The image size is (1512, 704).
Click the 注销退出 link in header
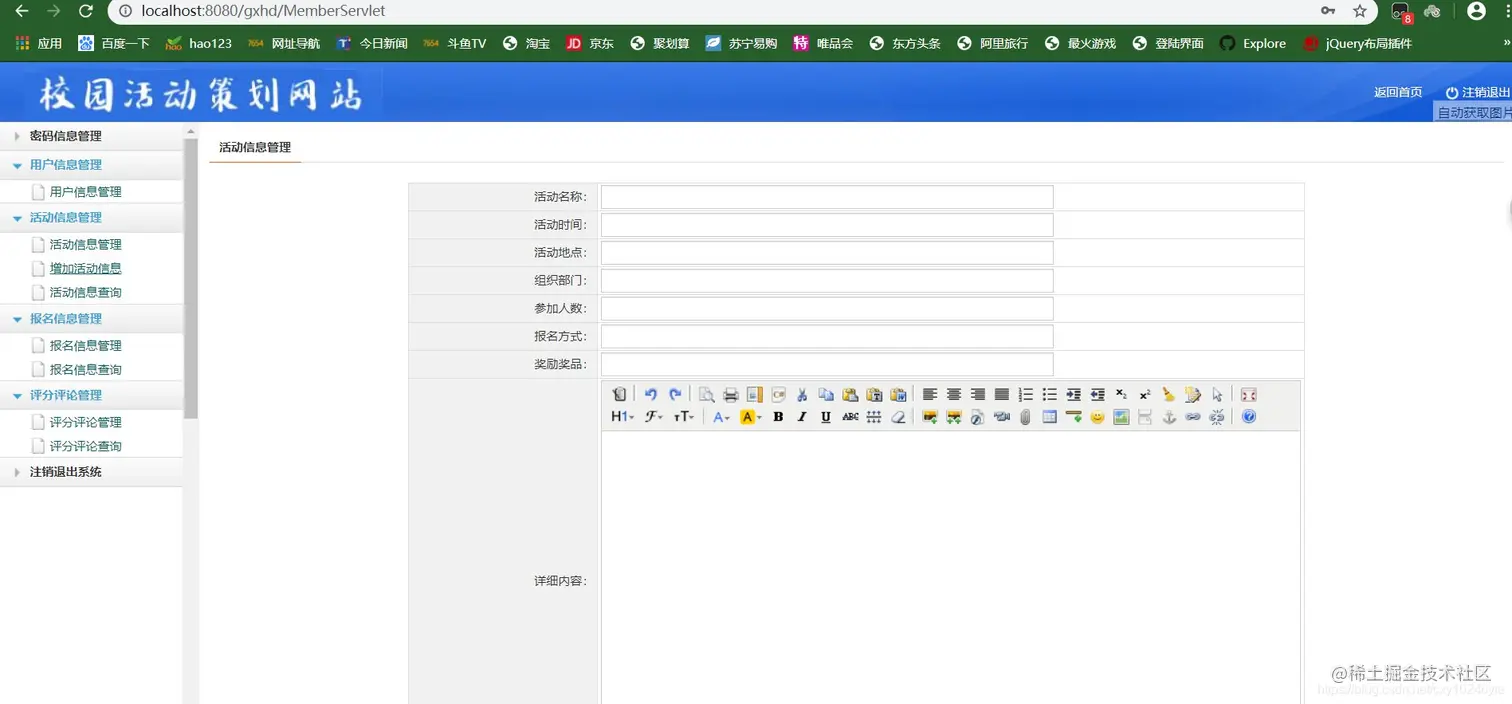click(x=1478, y=92)
